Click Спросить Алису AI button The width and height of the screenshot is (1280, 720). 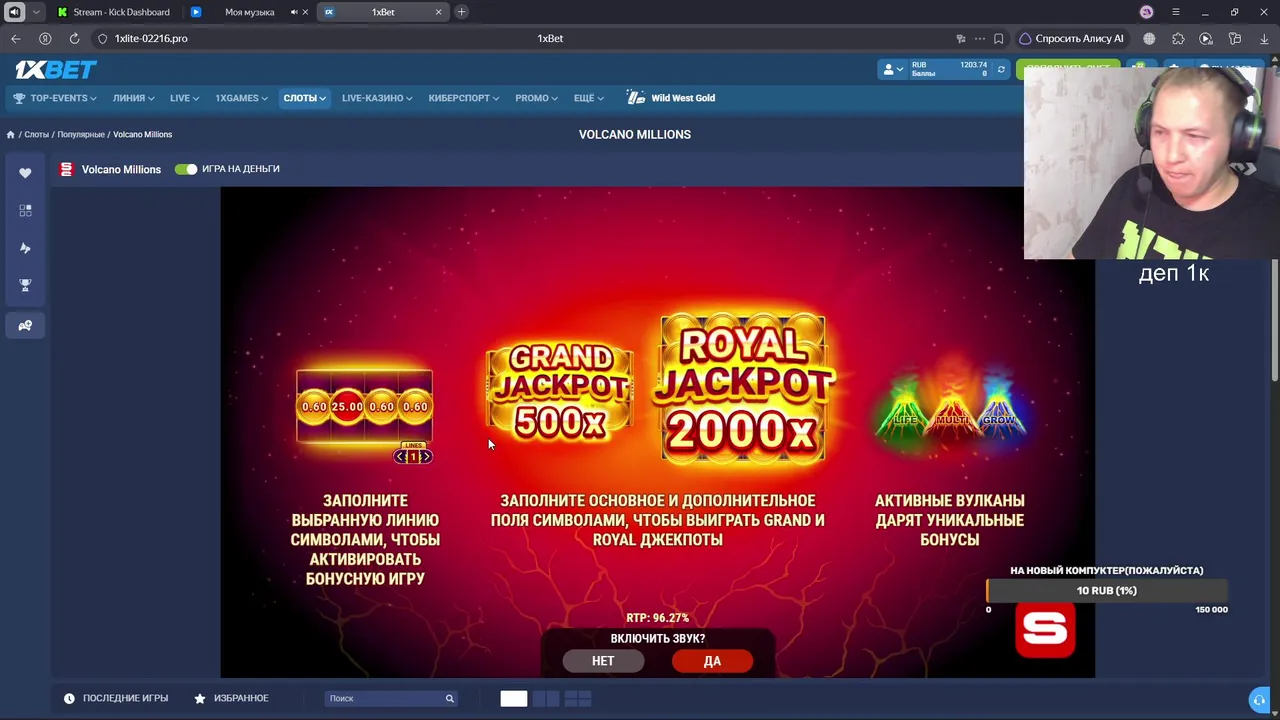click(x=1071, y=38)
